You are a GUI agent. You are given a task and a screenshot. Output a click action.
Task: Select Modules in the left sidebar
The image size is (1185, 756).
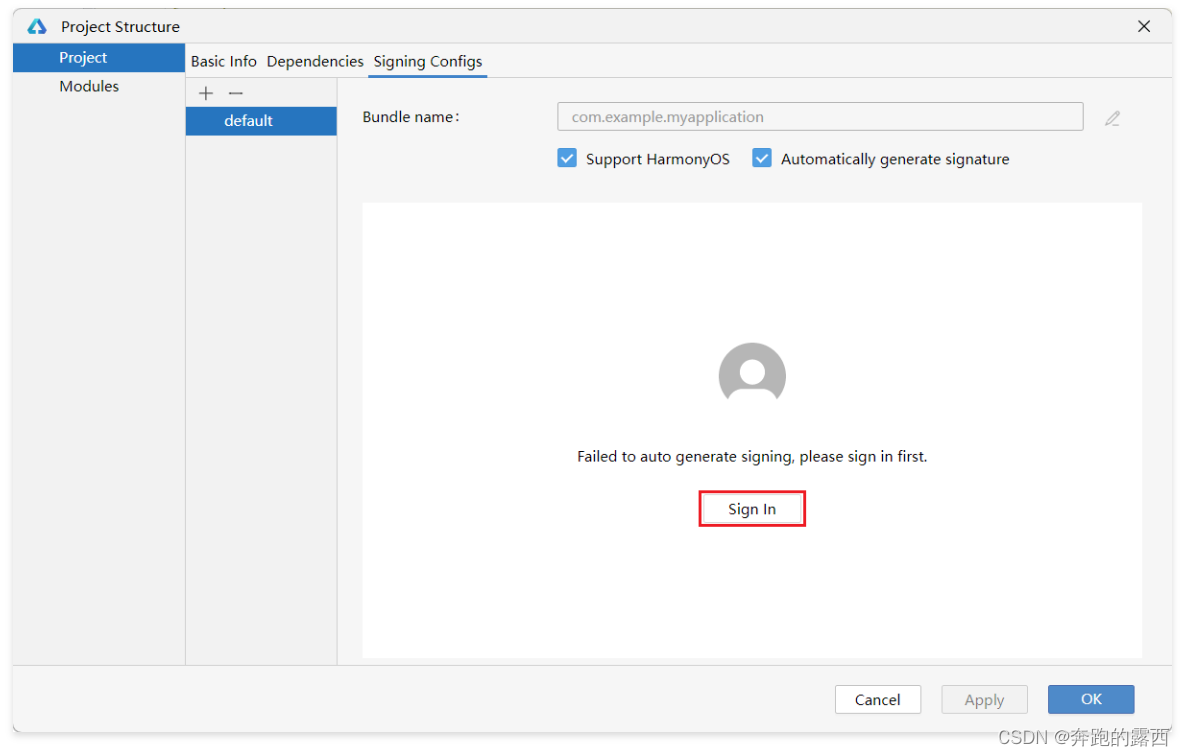pos(99,86)
